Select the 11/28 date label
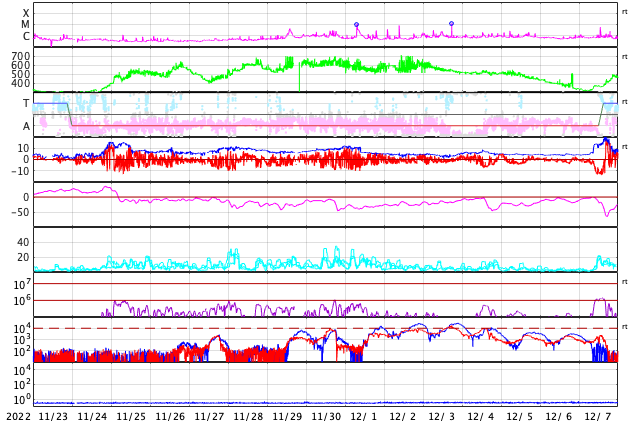 click(248, 417)
